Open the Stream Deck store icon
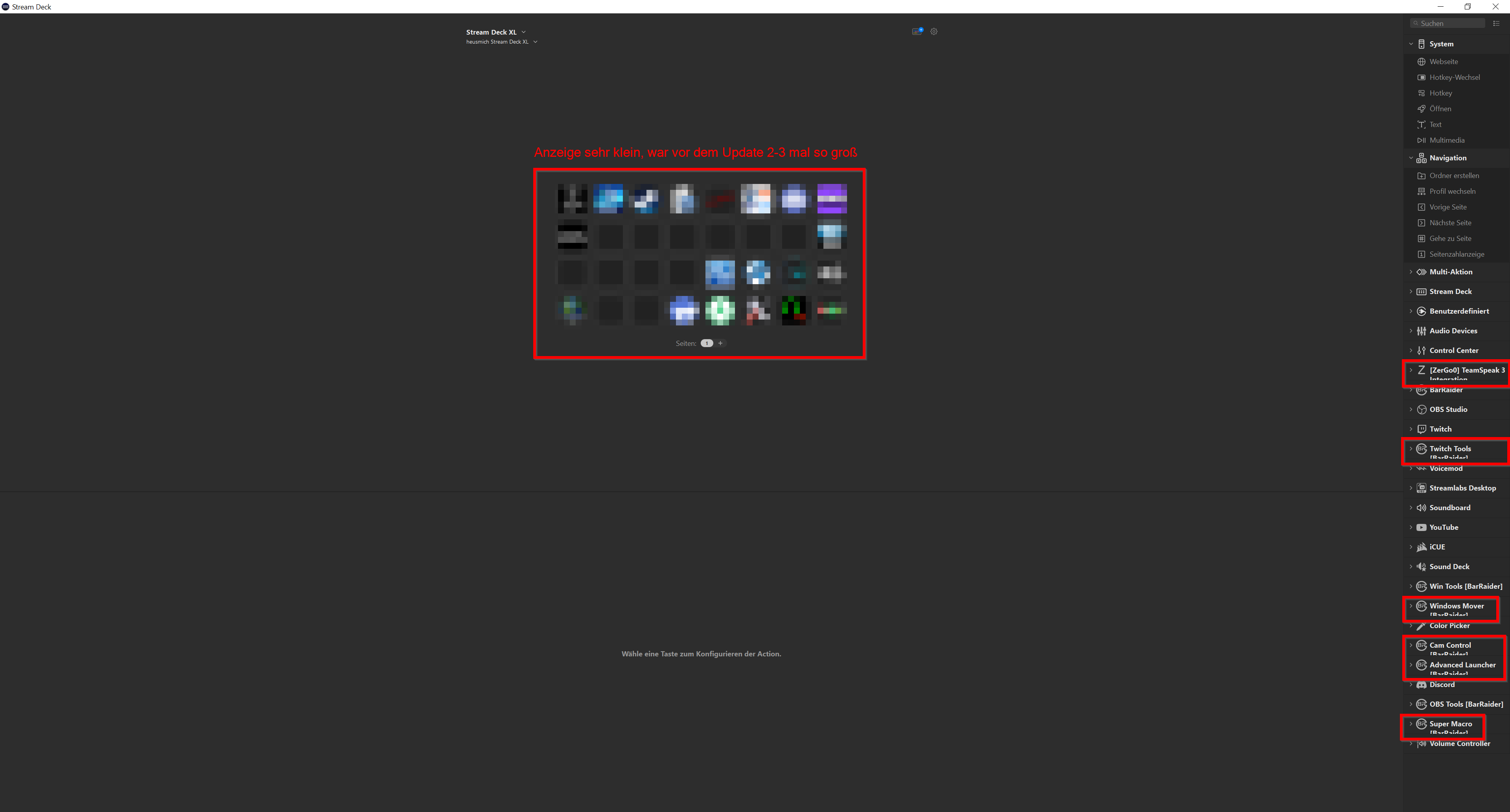The image size is (1510, 812). click(x=917, y=31)
